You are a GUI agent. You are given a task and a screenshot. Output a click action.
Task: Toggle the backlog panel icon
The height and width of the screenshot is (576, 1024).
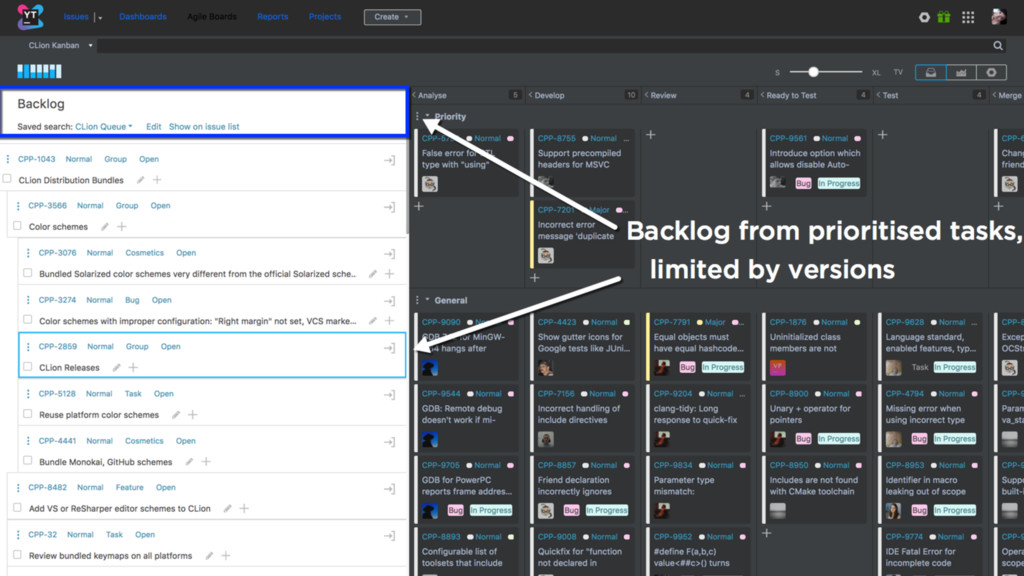tap(931, 72)
